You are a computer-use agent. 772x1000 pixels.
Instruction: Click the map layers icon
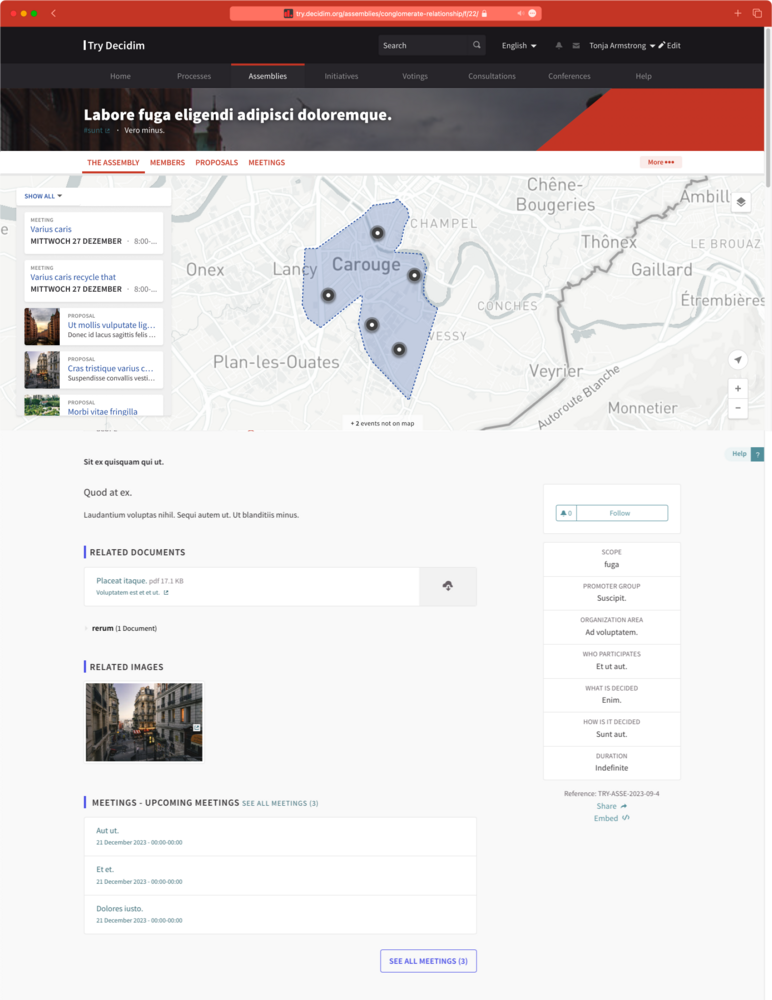click(740, 202)
